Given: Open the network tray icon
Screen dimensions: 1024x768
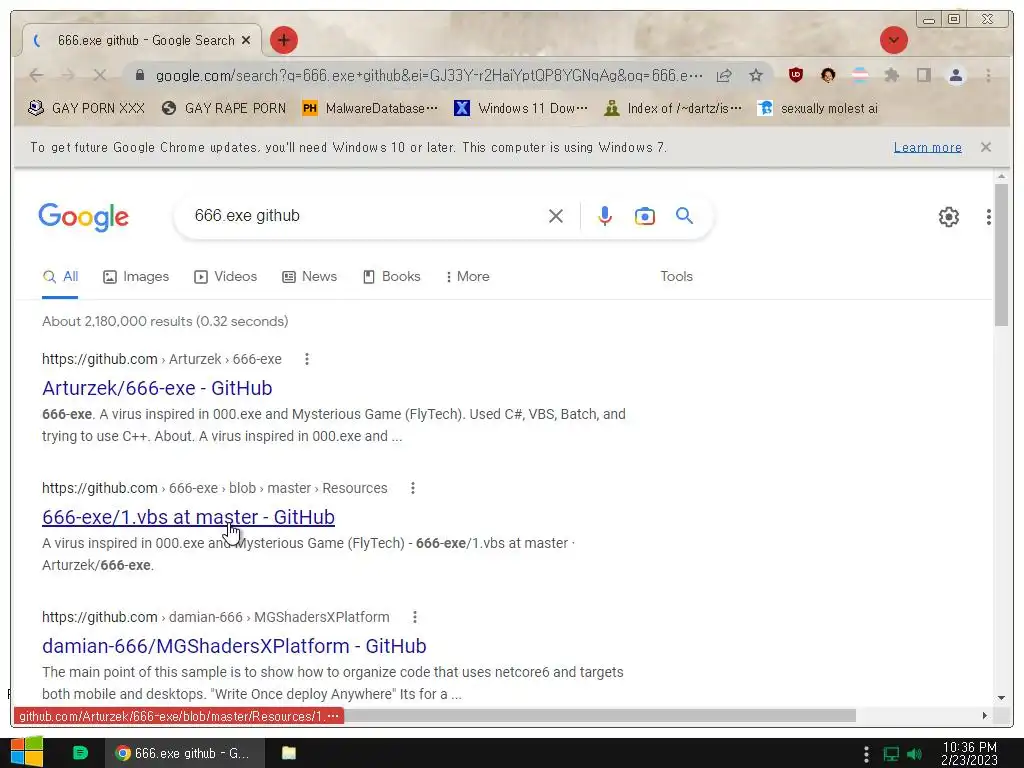Looking at the screenshot, I should point(891,754).
